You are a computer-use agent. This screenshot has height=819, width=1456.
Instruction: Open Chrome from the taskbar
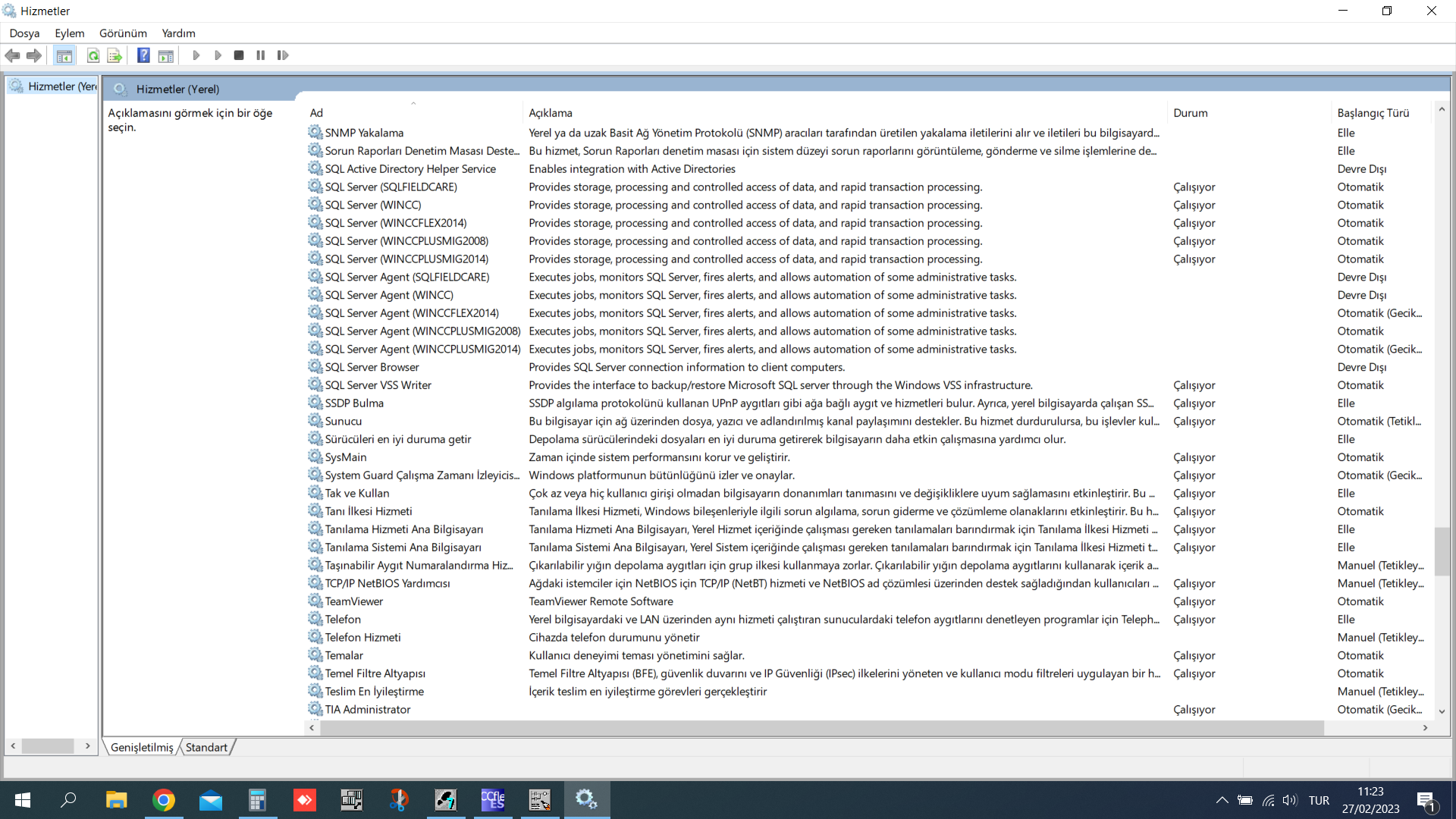(164, 800)
